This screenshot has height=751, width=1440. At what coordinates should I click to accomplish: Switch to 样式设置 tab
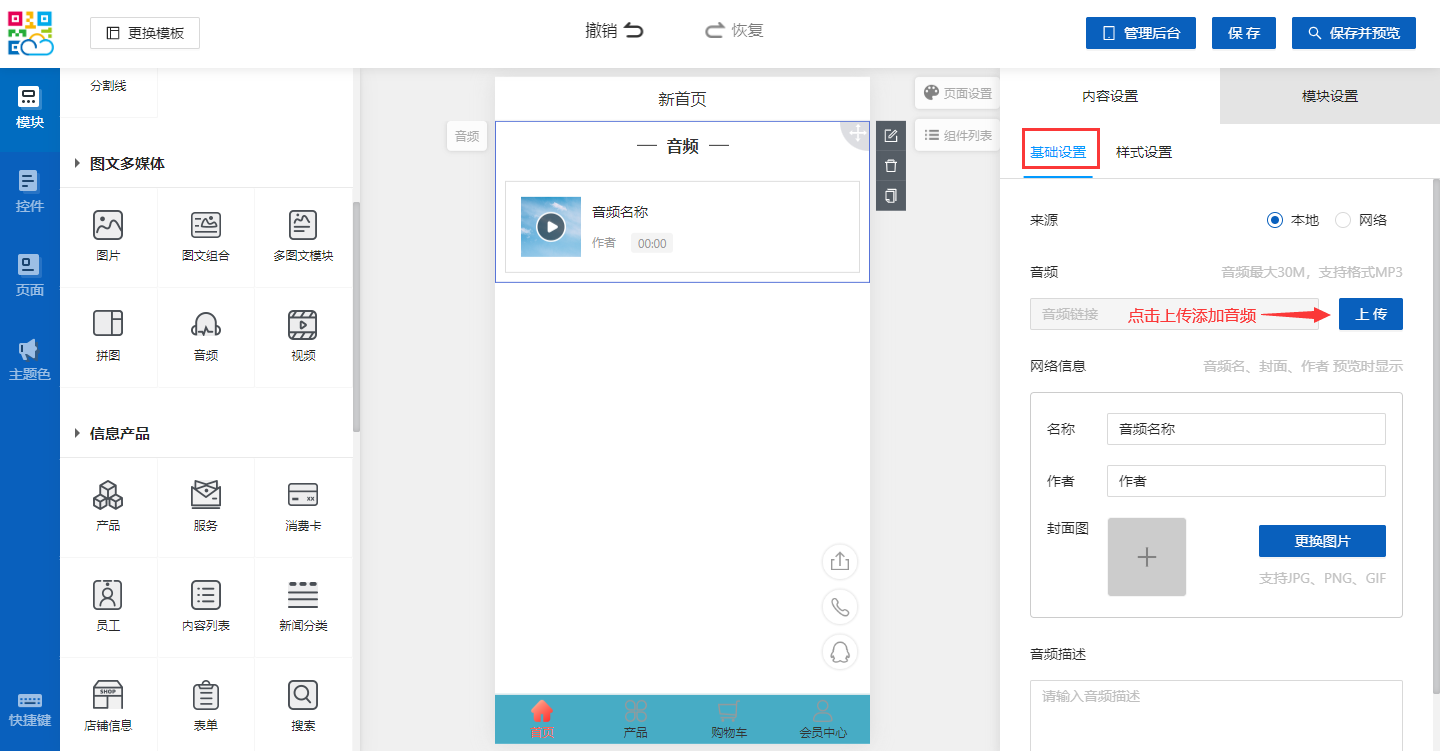tap(1143, 152)
